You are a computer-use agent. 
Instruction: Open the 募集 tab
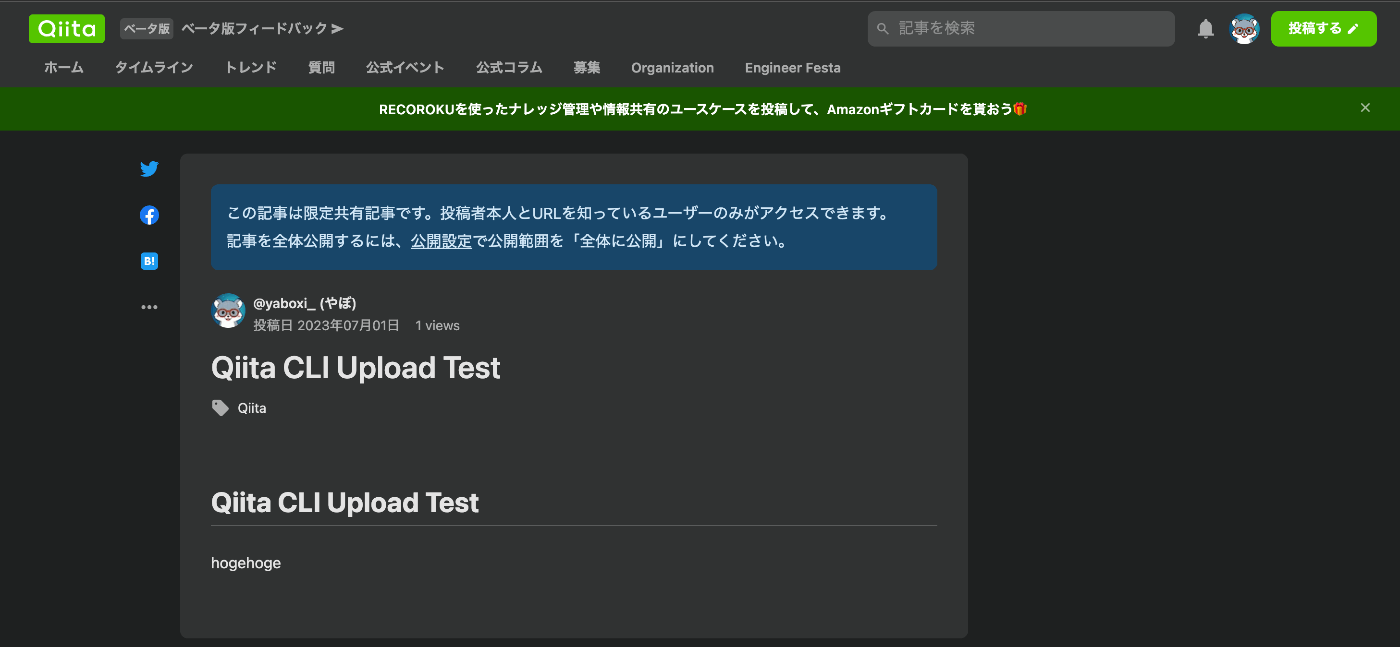(587, 68)
